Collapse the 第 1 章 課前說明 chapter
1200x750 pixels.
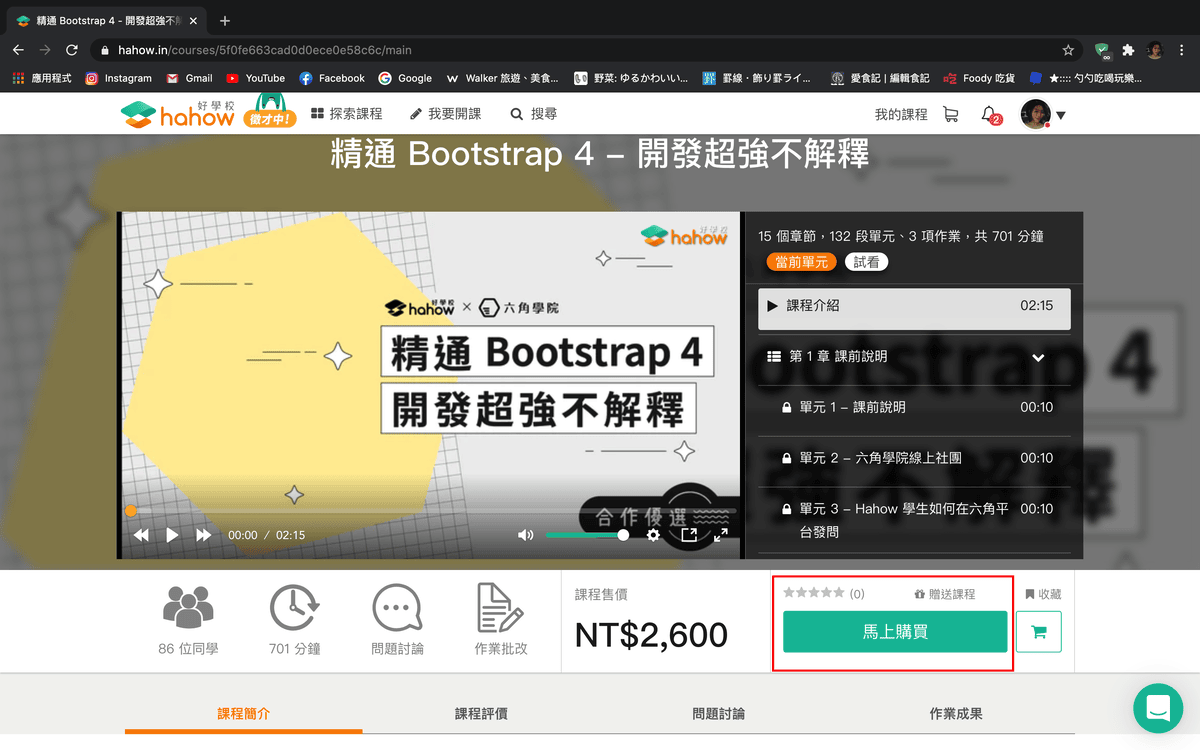coord(1038,357)
